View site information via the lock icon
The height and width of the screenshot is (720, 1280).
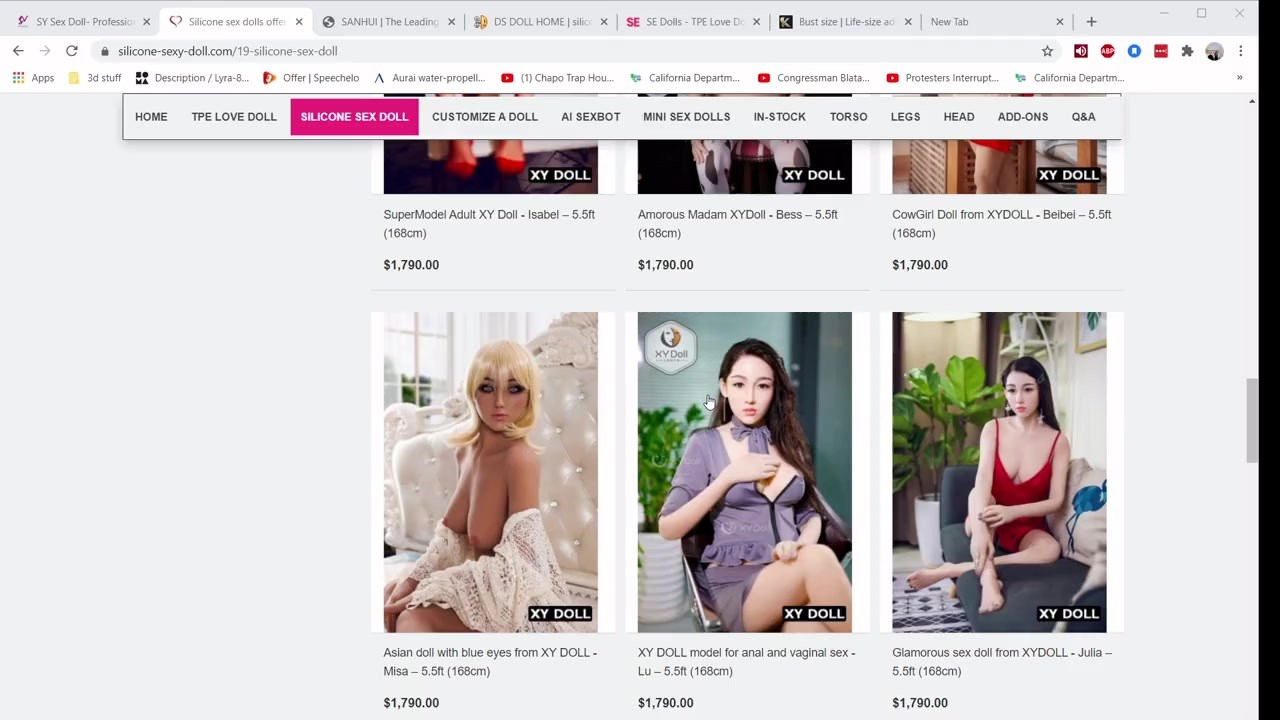(105, 51)
